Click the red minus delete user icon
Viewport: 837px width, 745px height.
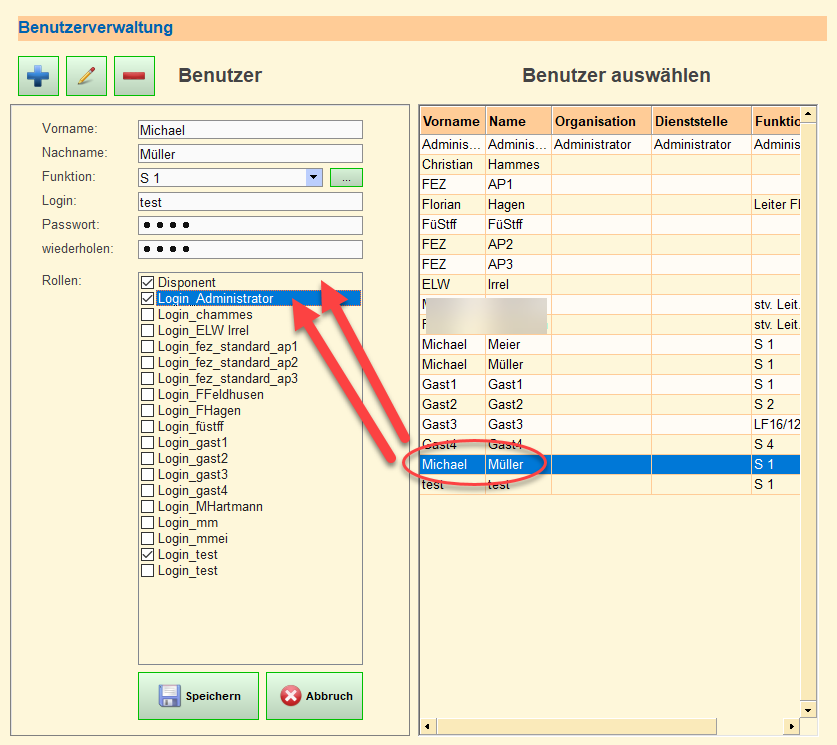click(134, 76)
